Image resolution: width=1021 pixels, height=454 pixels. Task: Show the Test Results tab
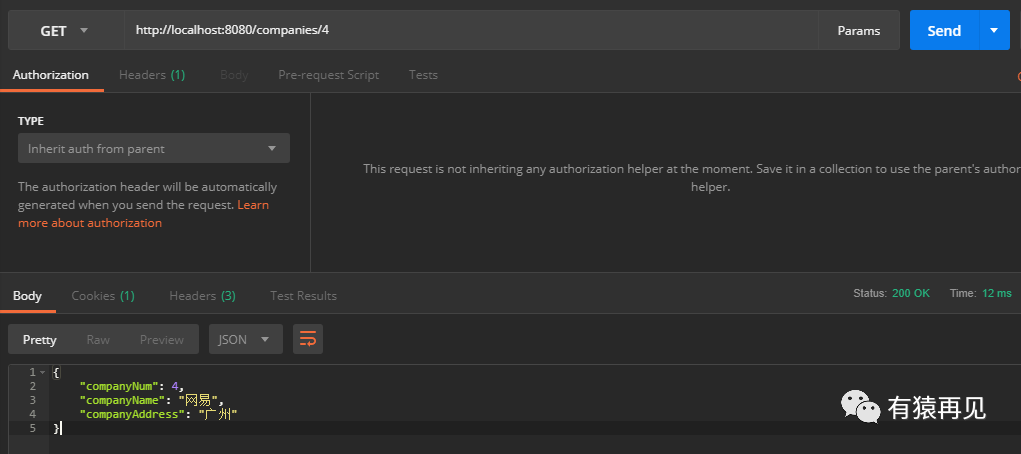(x=303, y=296)
